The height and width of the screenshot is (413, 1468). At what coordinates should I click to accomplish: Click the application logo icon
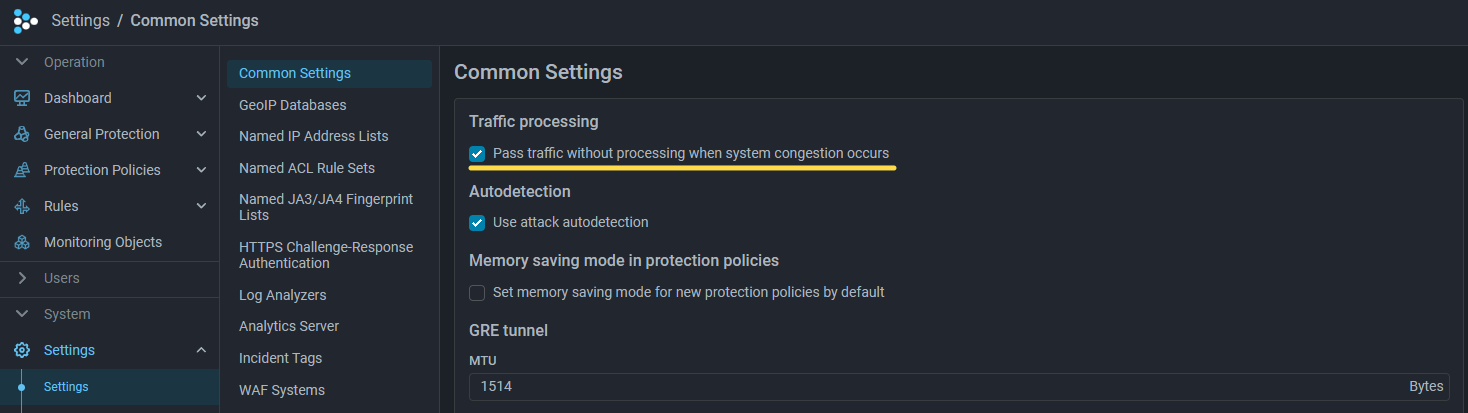[25, 20]
